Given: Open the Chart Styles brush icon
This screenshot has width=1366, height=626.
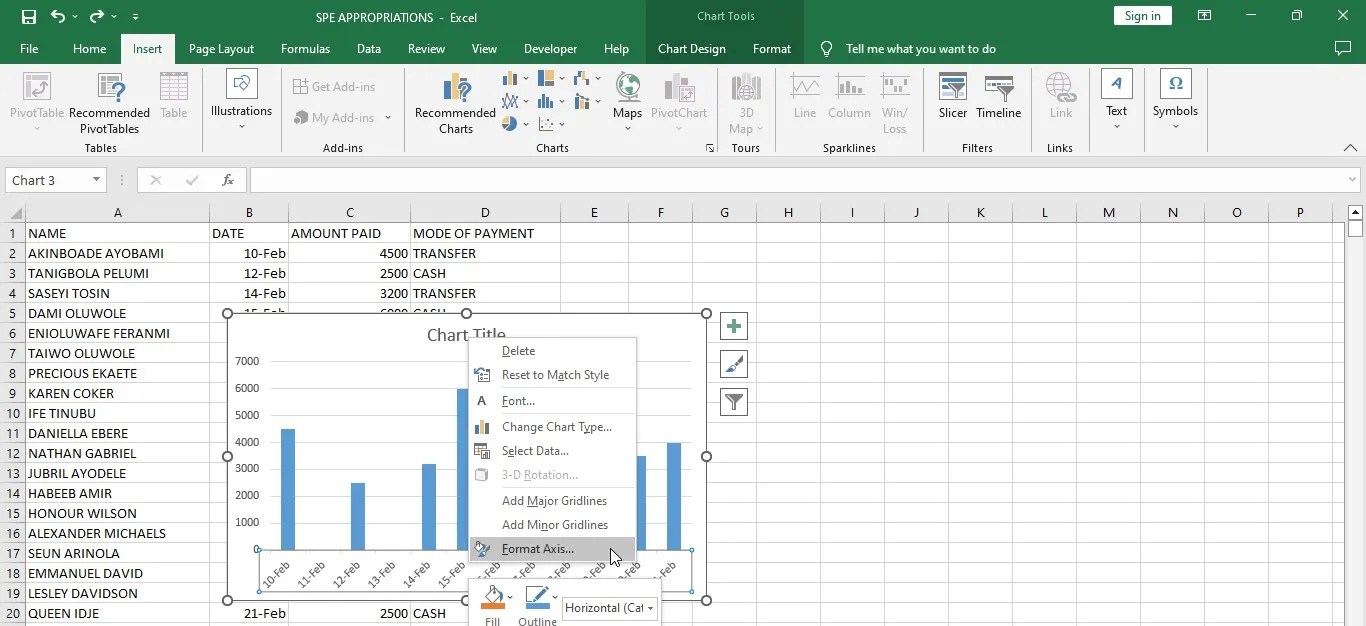Looking at the screenshot, I should pyautogui.click(x=733, y=364).
